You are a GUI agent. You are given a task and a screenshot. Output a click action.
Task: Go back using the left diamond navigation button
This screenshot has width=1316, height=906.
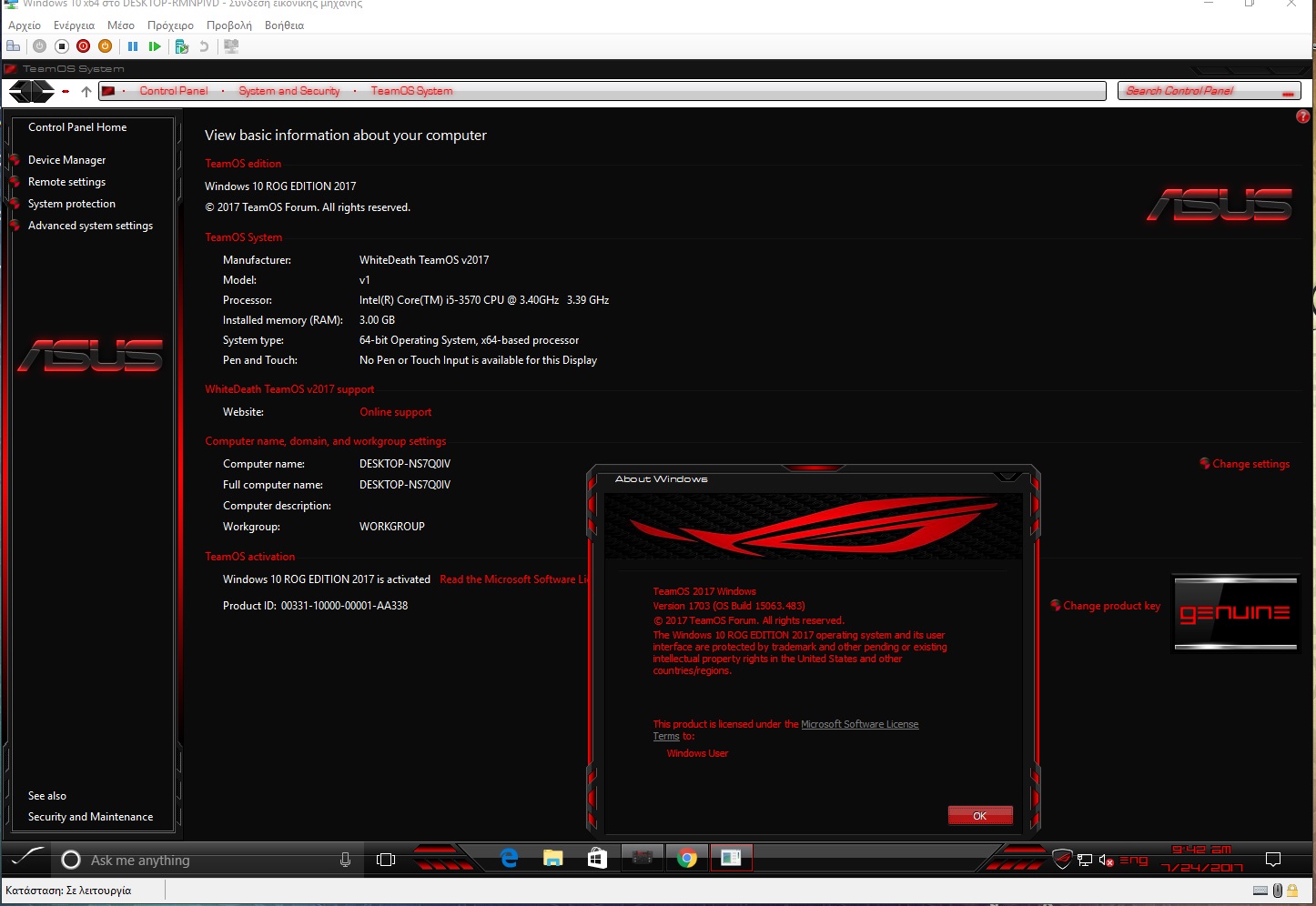[20, 91]
